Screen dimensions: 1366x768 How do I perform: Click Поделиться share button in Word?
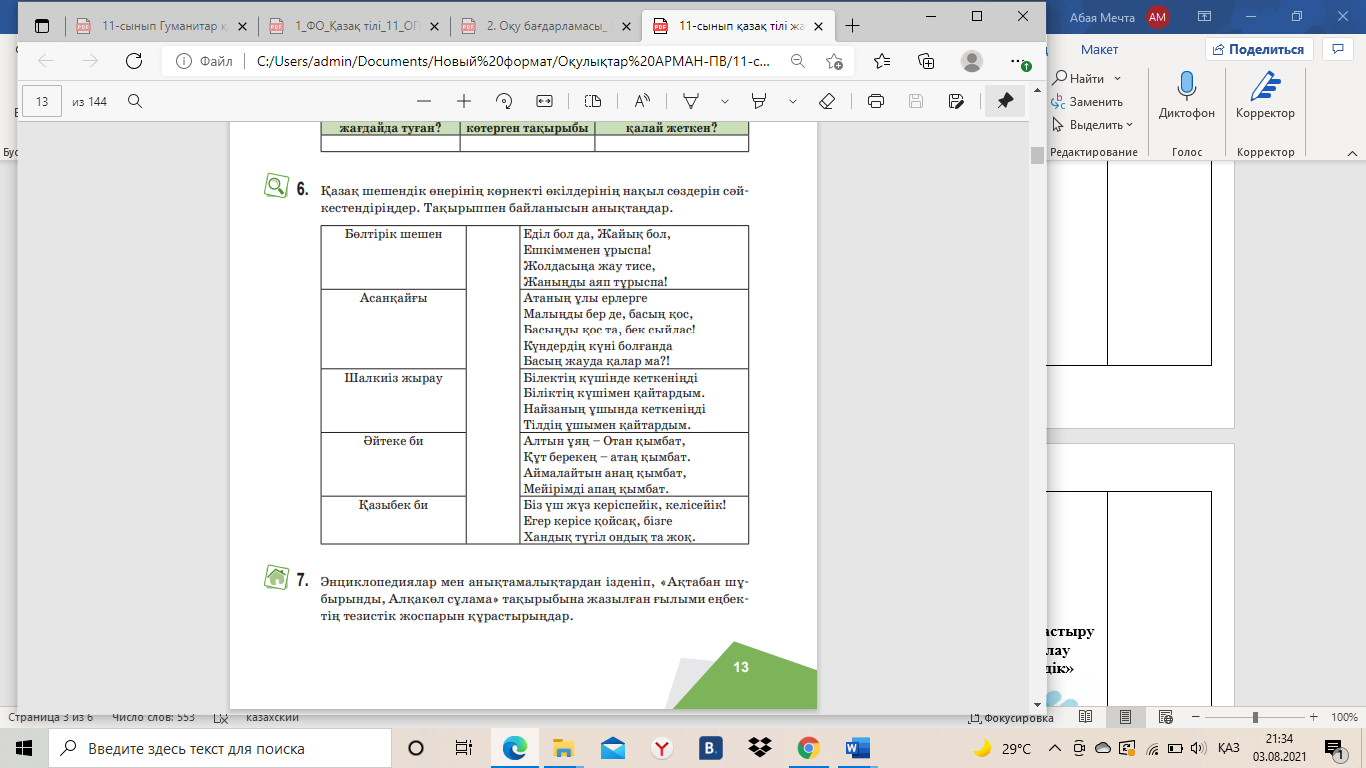pos(1258,49)
